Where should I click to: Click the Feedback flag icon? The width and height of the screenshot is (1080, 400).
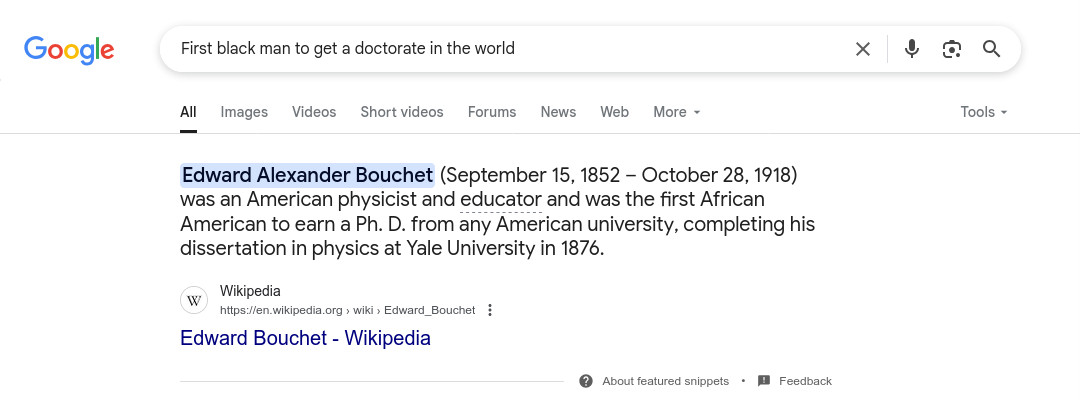763,381
